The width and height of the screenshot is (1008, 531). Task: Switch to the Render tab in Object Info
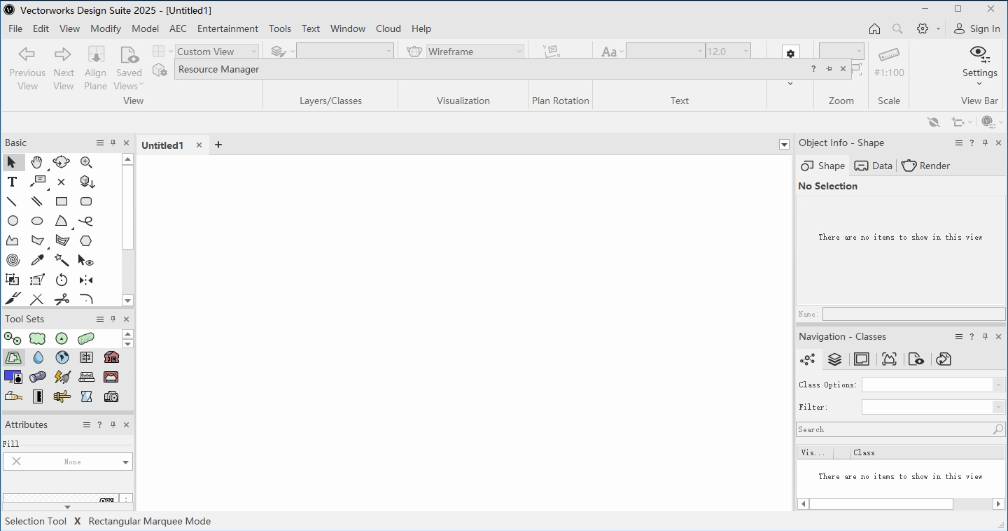point(926,166)
